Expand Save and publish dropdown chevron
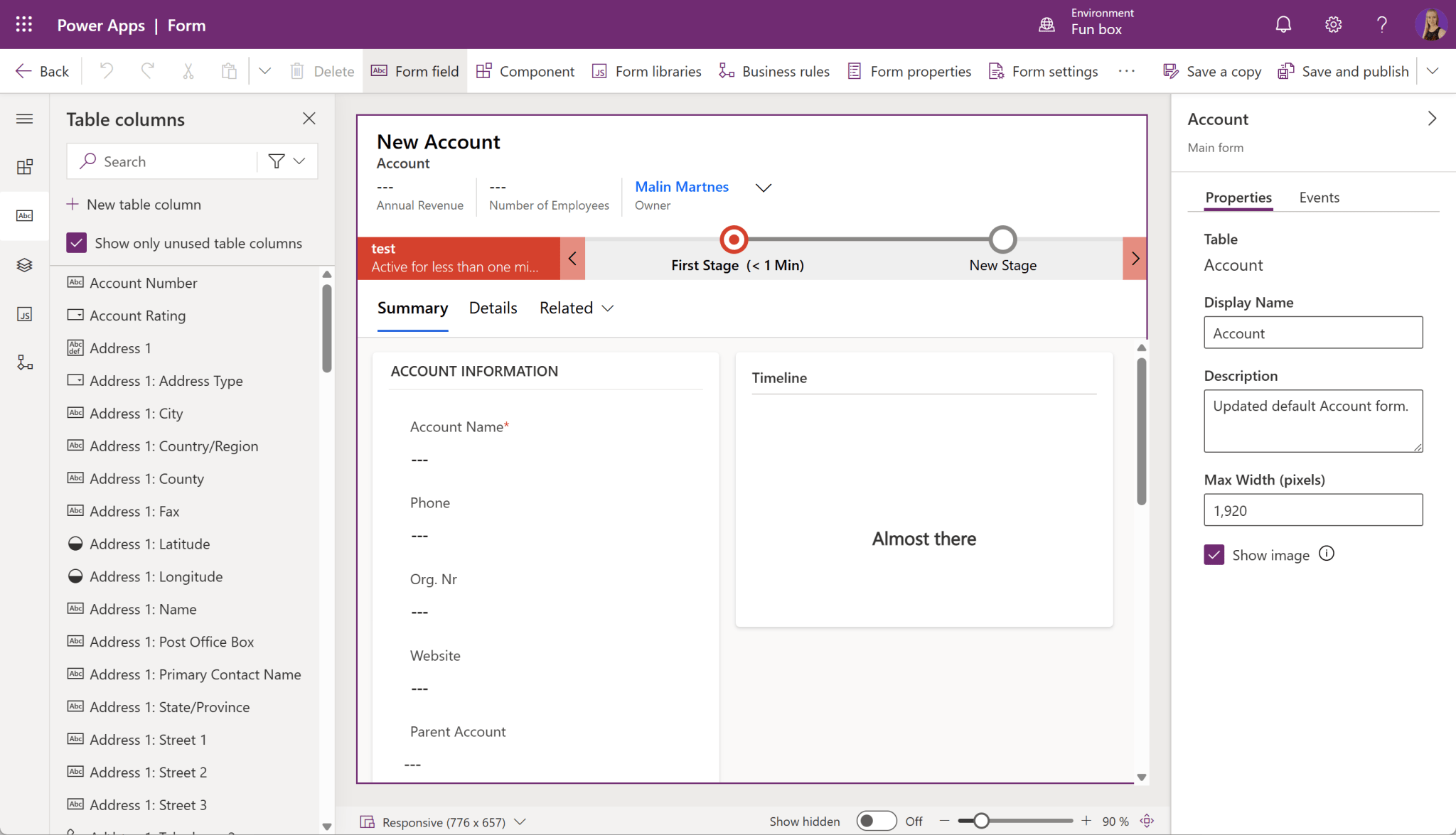The width and height of the screenshot is (1456, 835). pyautogui.click(x=1433, y=71)
